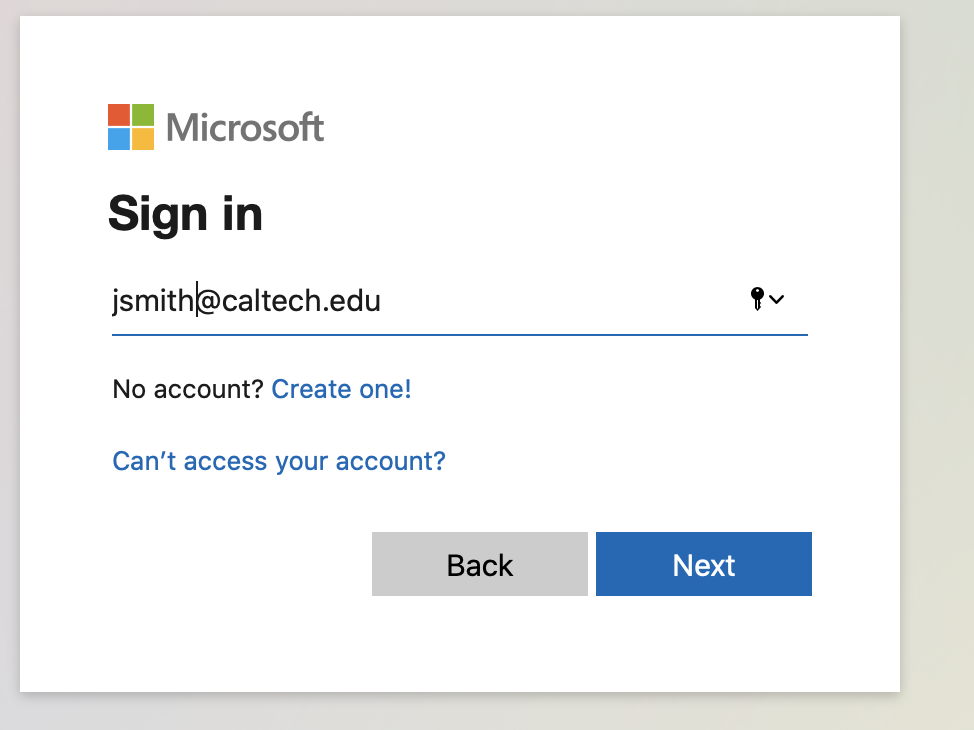
Task: Place cursor in "jsmith" username text
Action: [x=152, y=300]
